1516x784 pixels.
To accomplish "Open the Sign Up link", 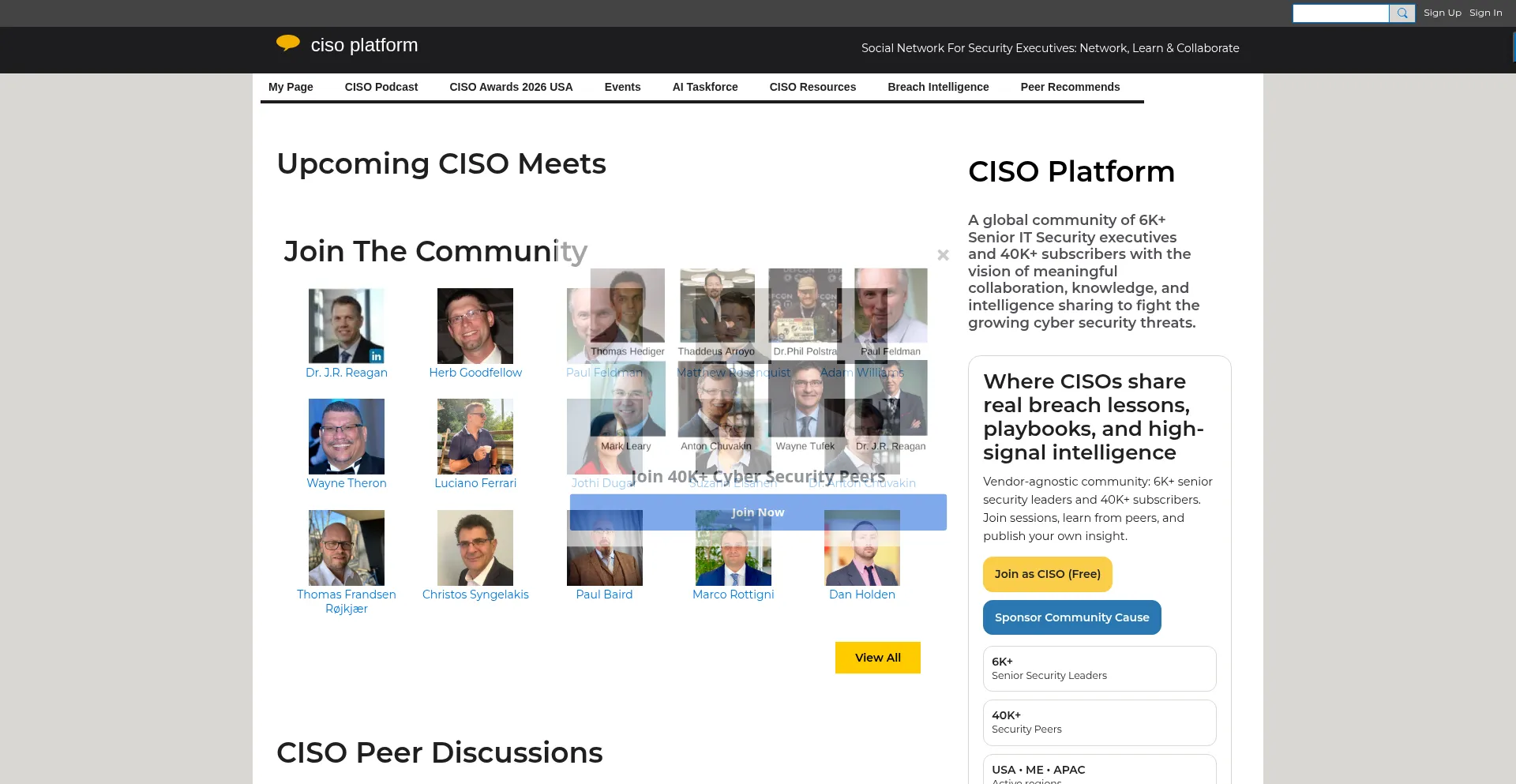I will coord(1442,13).
